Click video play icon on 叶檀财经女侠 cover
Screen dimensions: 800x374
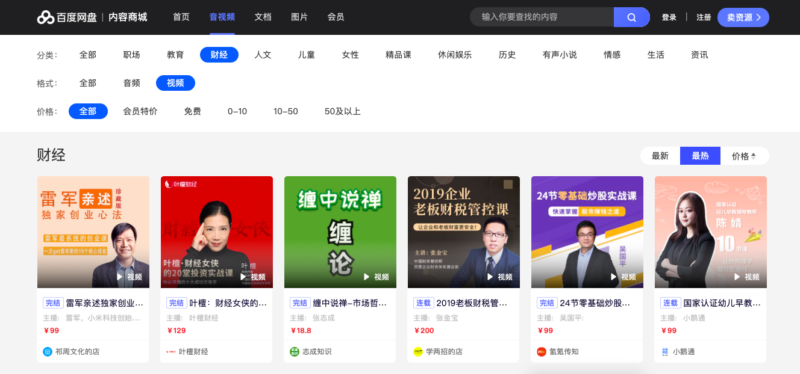point(243,277)
